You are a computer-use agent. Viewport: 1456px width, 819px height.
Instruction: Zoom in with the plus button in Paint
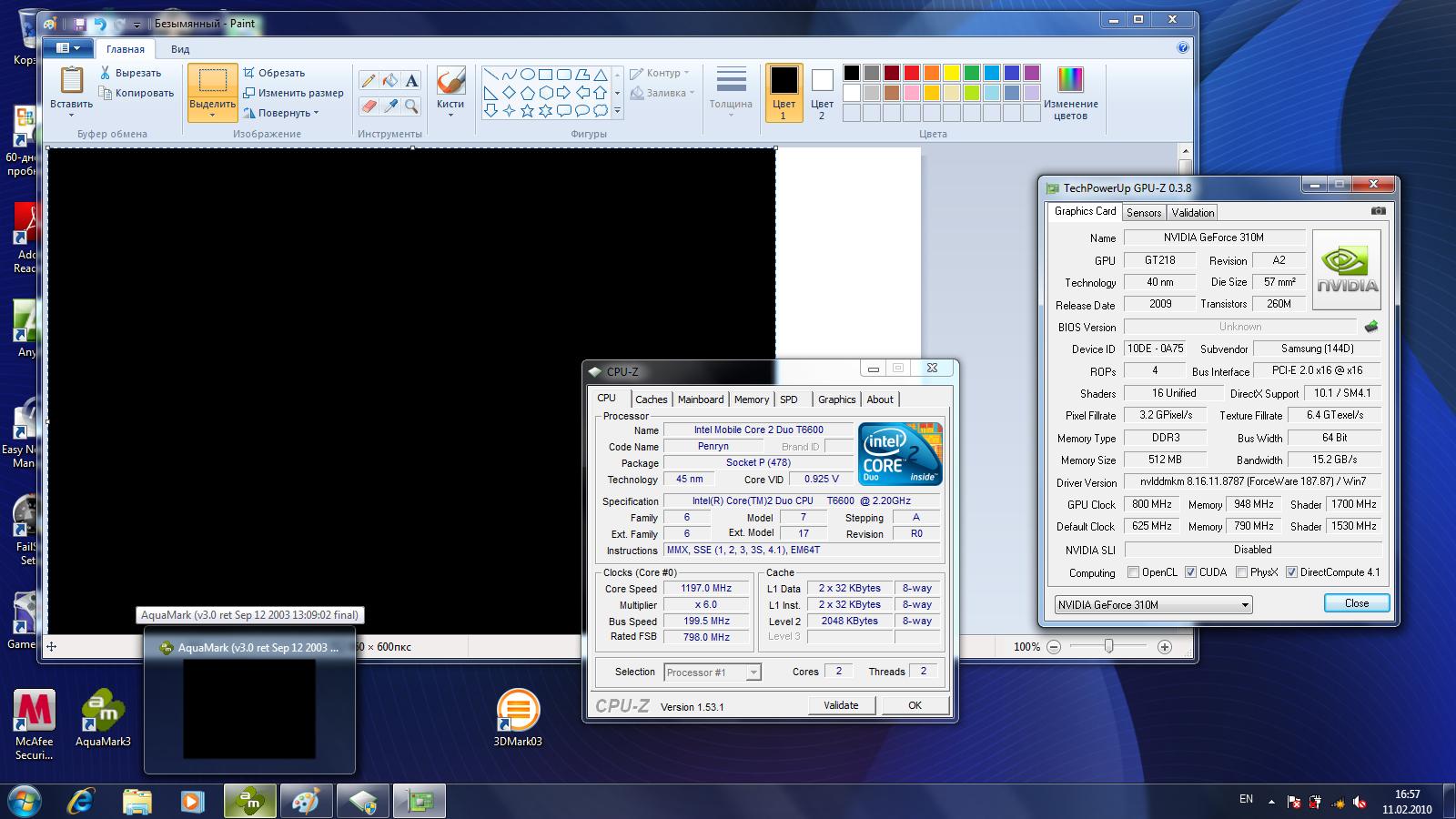(x=1165, y=647)
